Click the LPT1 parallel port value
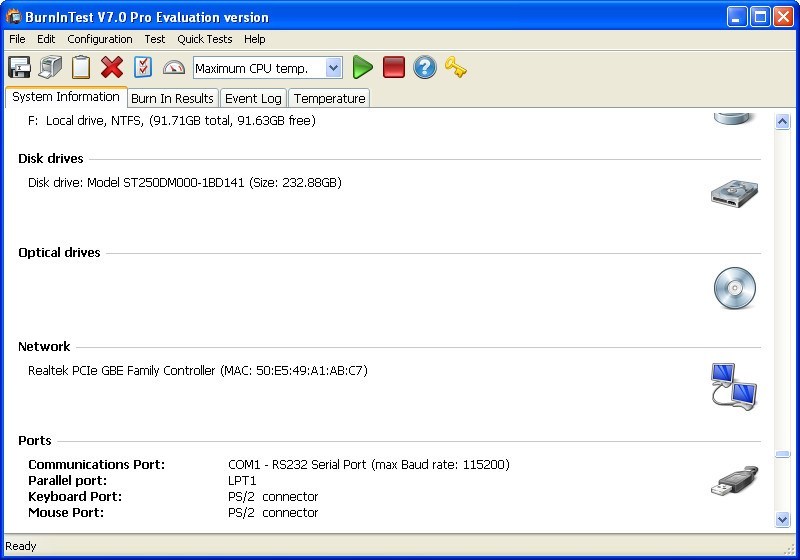The width and height of the screenshot is (800, 560). 242,480
